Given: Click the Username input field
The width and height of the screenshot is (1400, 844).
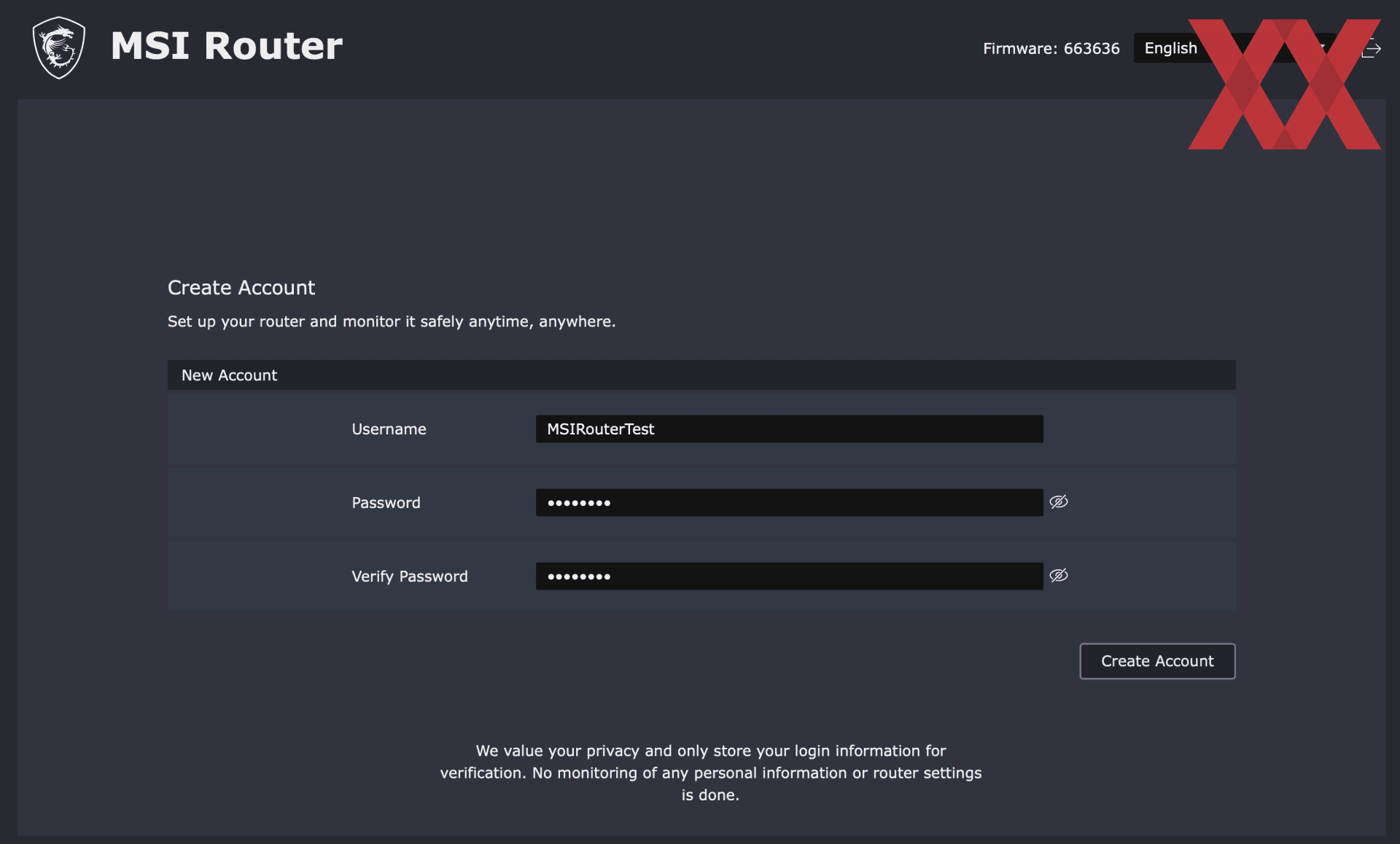Looking at the screenshot, I should pos(789,429).
